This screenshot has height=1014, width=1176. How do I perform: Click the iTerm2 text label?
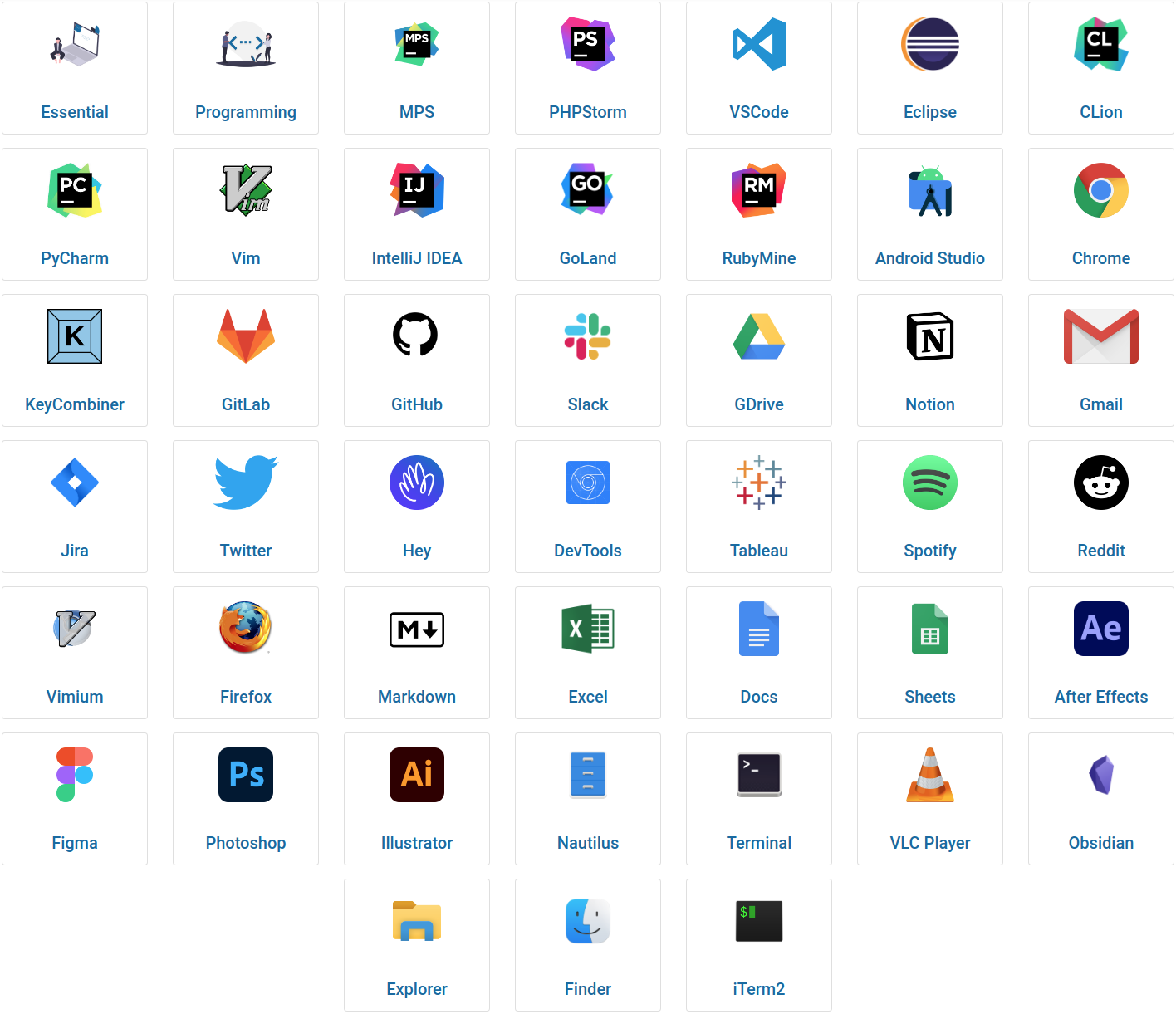click(x=759, y=989)
